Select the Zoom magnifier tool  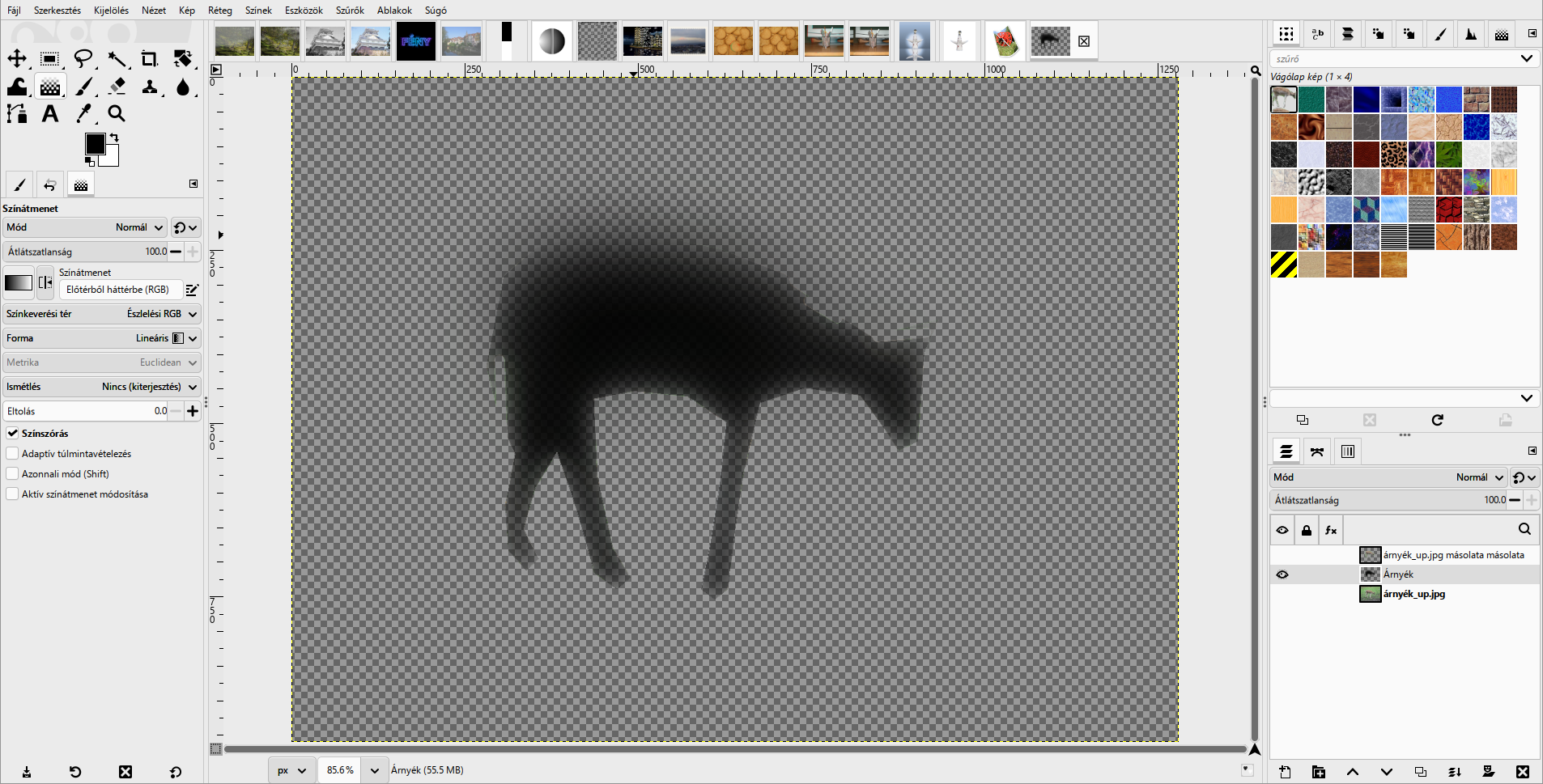[117, 113]
